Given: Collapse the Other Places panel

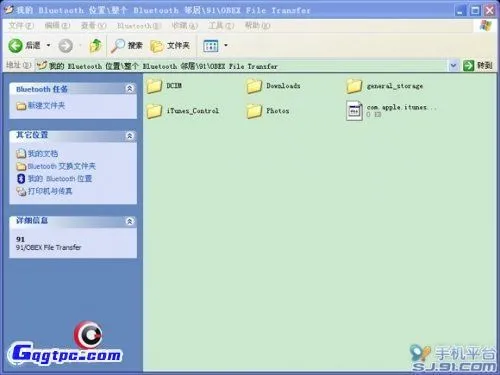Looking at the screenshot, I should (x=129, y=136).
